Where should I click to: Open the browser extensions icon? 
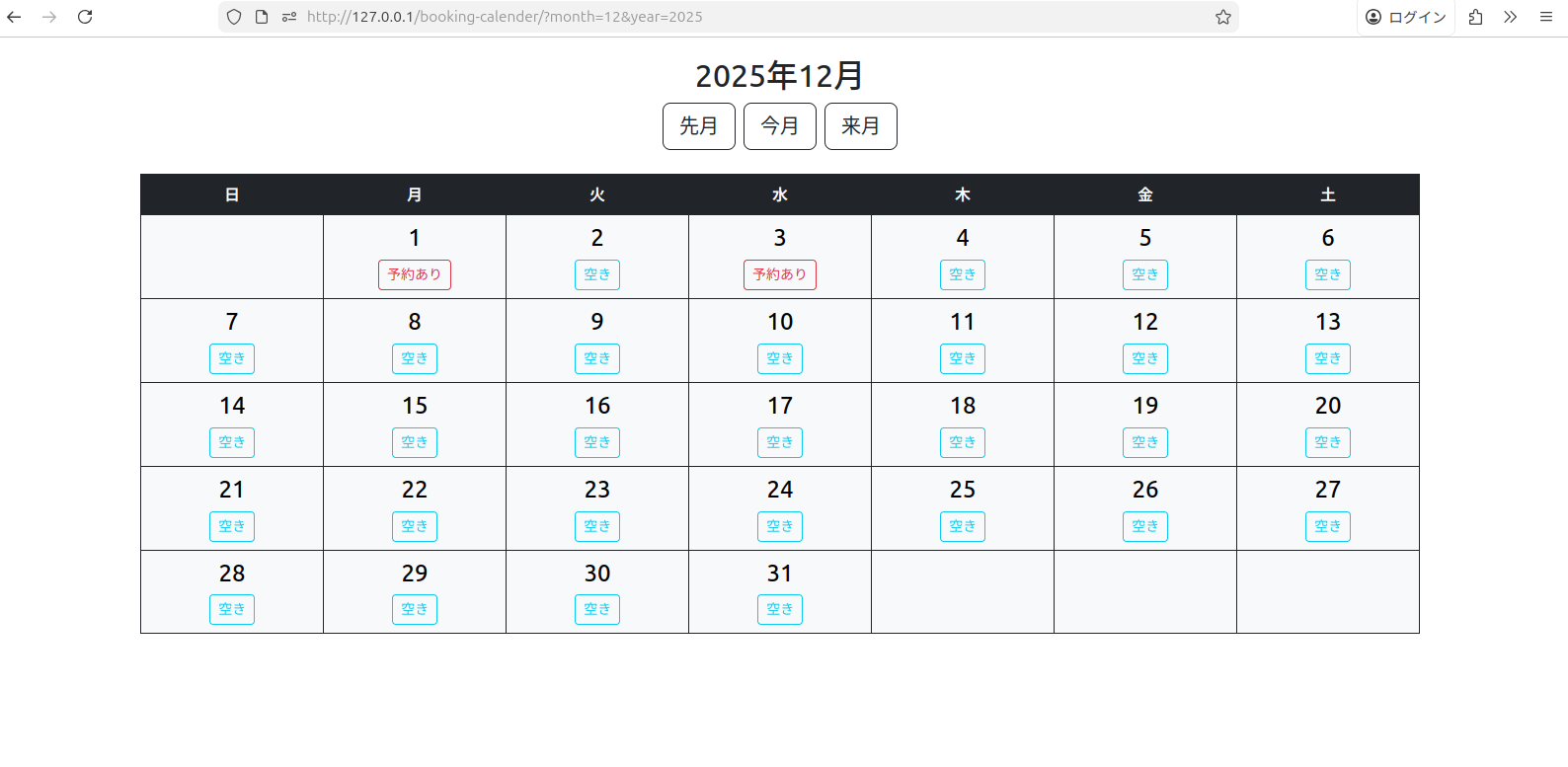click(1475, 17)
